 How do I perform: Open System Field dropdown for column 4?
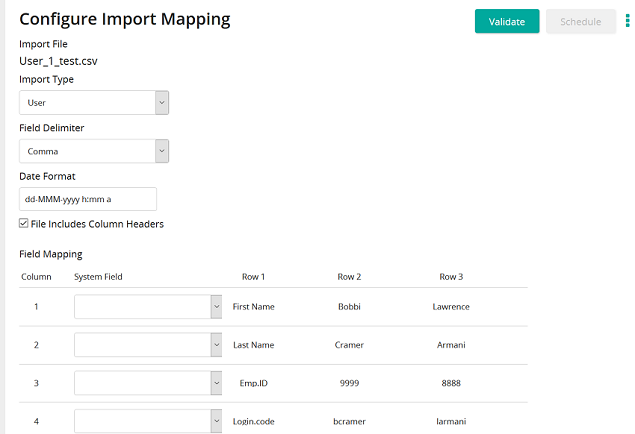pos(148,421)
